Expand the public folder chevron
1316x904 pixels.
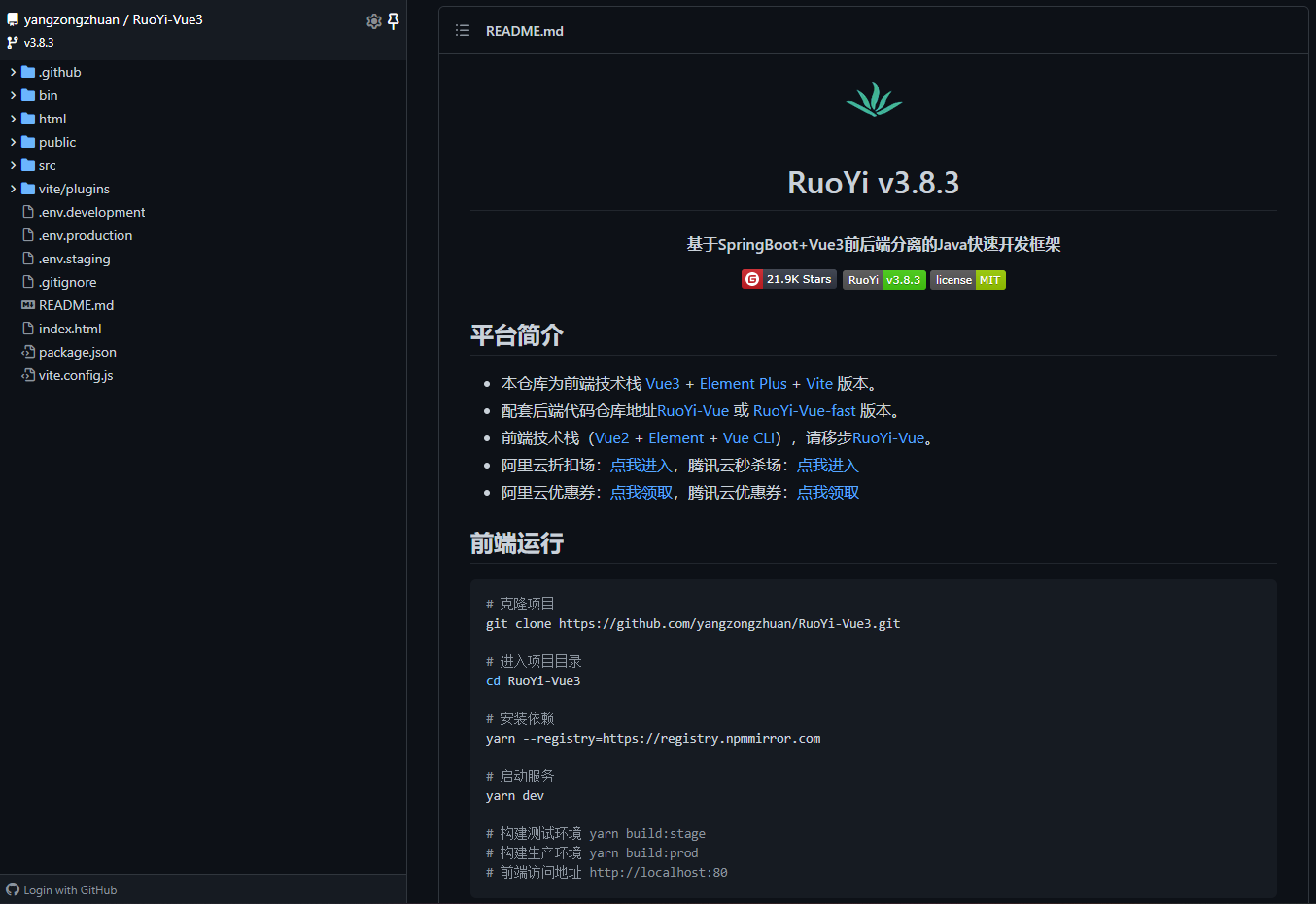(x=13, y=142)
